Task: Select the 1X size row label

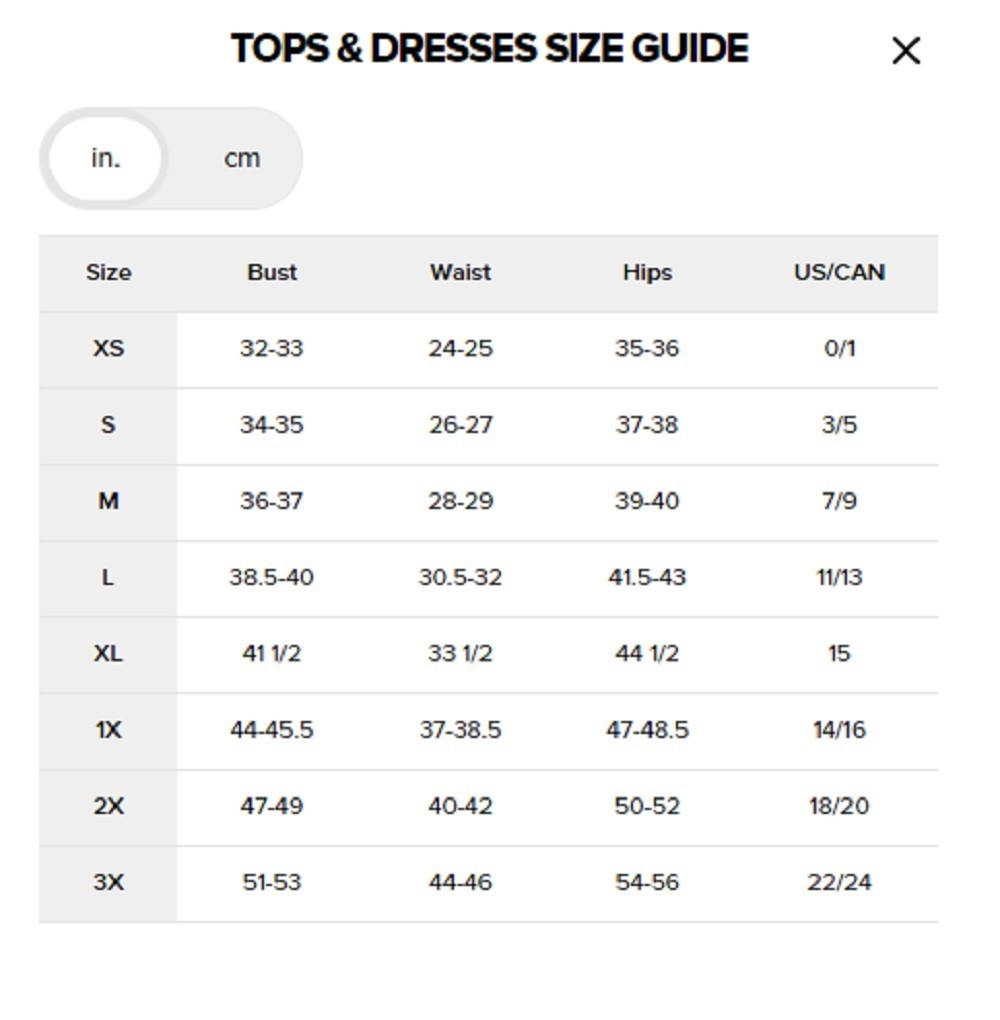Action: tap(108, 730)
